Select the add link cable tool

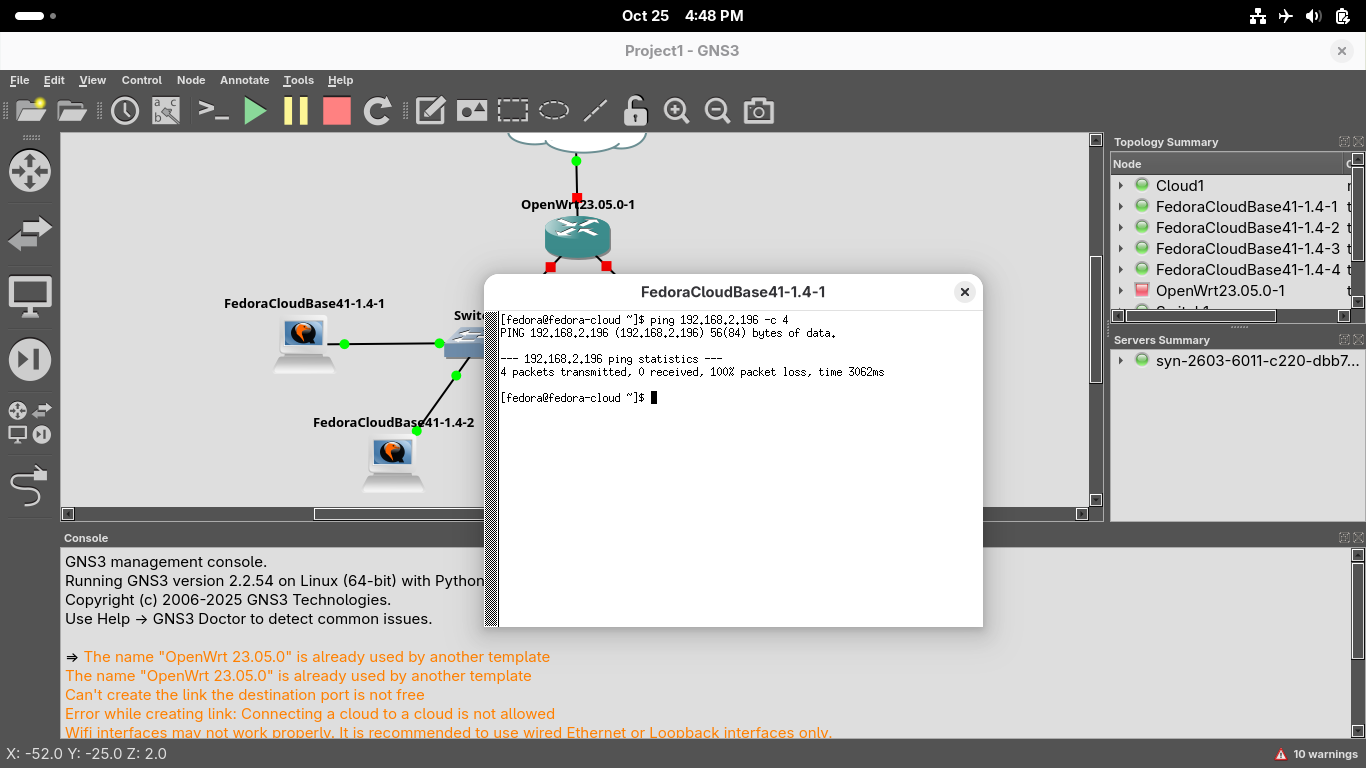pos(29,487)
